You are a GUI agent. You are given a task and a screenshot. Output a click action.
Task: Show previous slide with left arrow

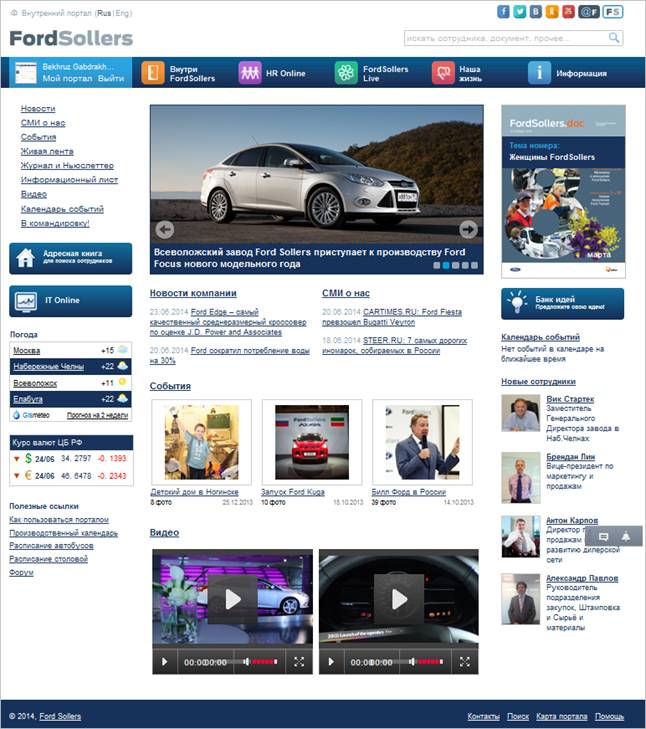click(x=165, y=229)
